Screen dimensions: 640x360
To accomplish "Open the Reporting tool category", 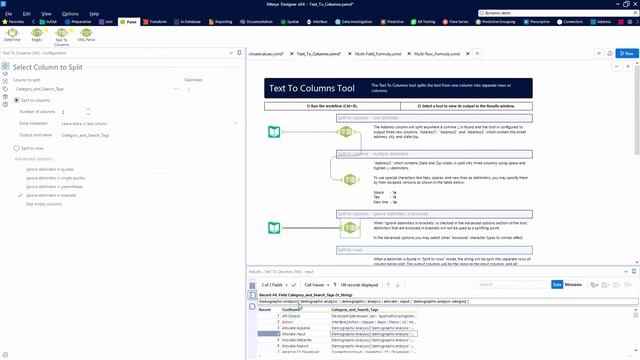I will pos(220,22).
